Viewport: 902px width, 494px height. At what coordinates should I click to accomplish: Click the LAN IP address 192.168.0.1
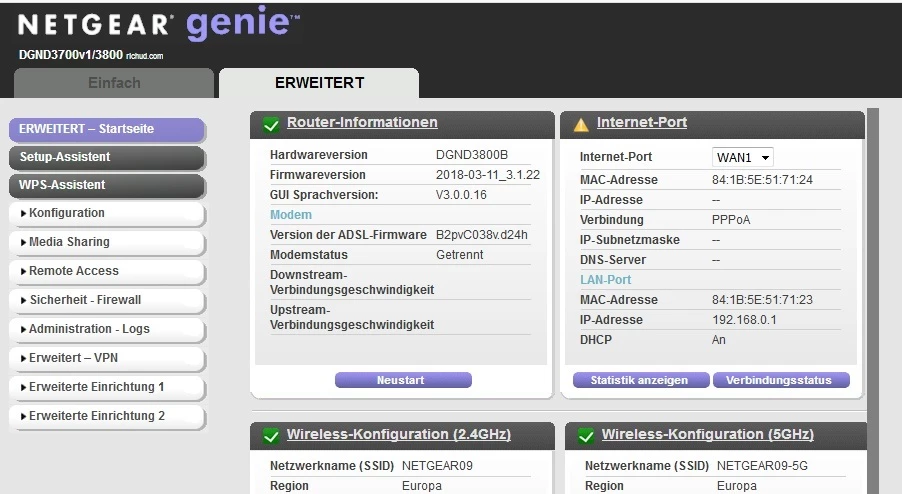coord(744,320)
